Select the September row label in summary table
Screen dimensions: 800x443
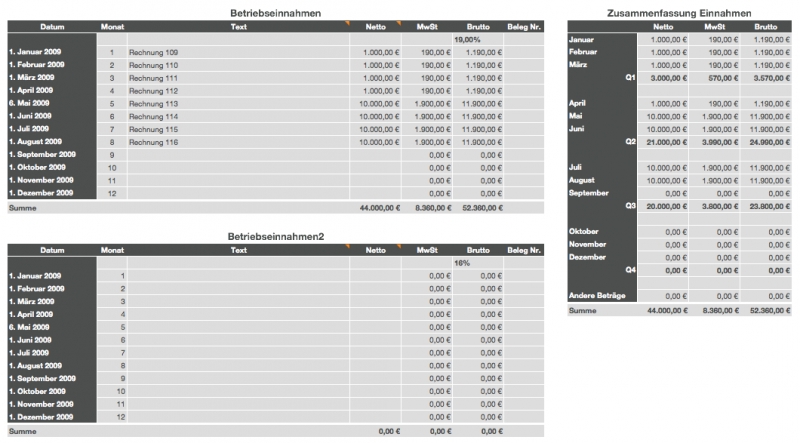[589, 193]
